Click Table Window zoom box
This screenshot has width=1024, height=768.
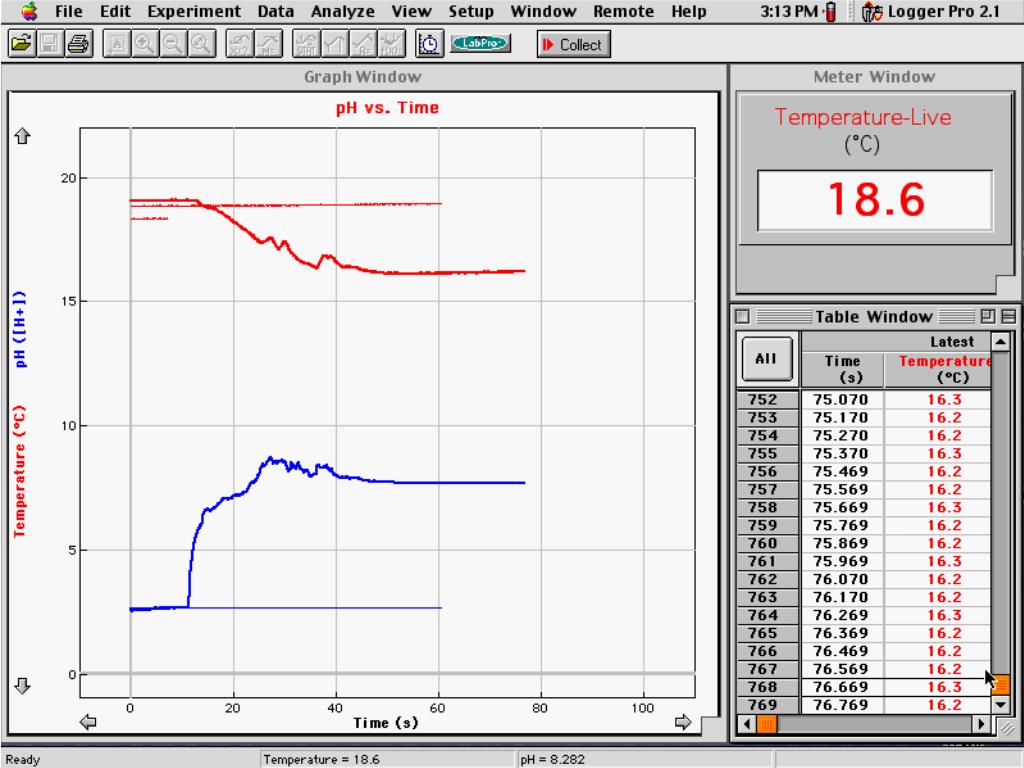pyautogui.click(x=988, y=317)
